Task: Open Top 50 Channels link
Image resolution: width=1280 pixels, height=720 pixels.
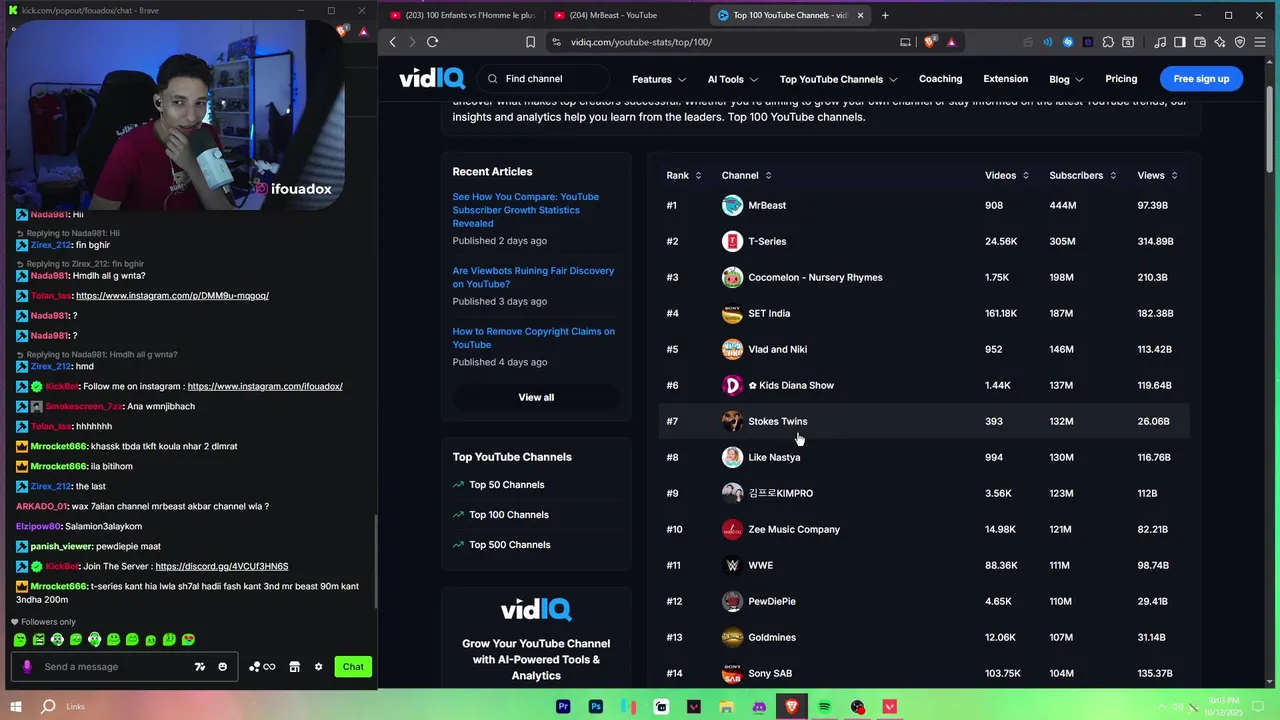Action: 507,485
